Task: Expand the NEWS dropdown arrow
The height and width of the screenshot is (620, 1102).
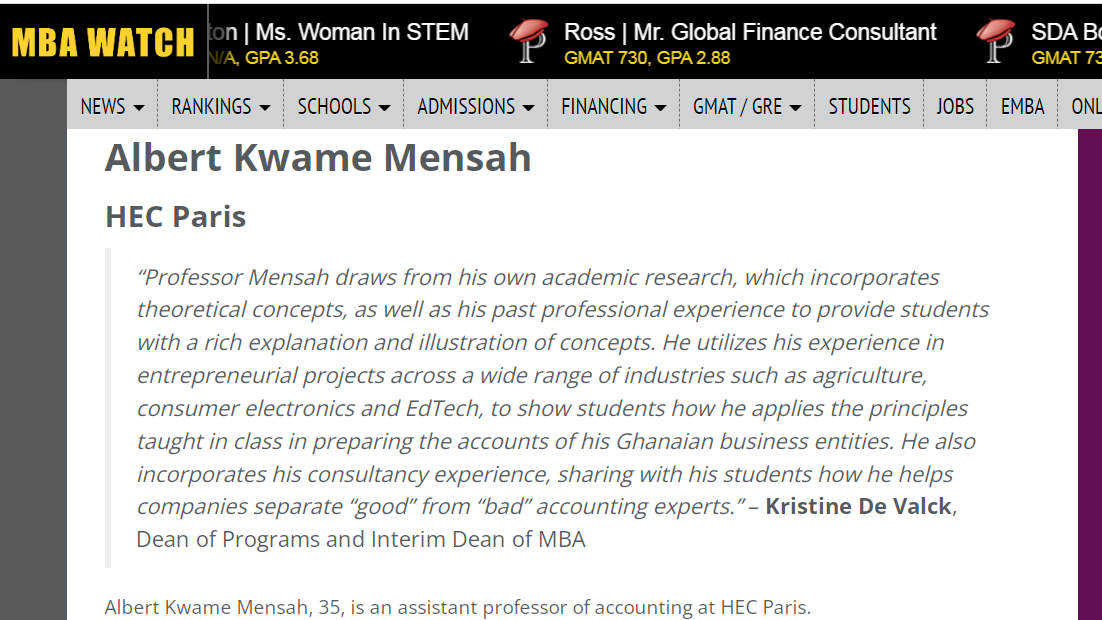Action: pos(138,108)
